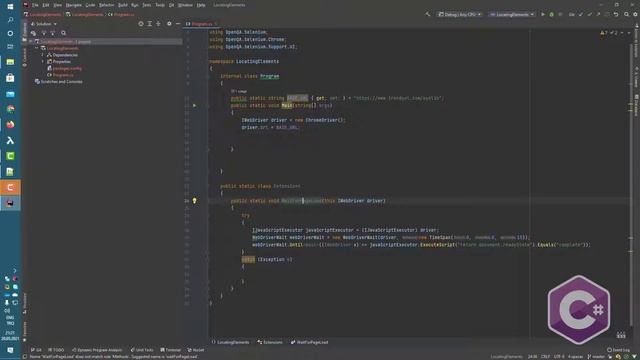Select Program.cs in the solution tree
640x360 pixels.
tap(60, 75)
